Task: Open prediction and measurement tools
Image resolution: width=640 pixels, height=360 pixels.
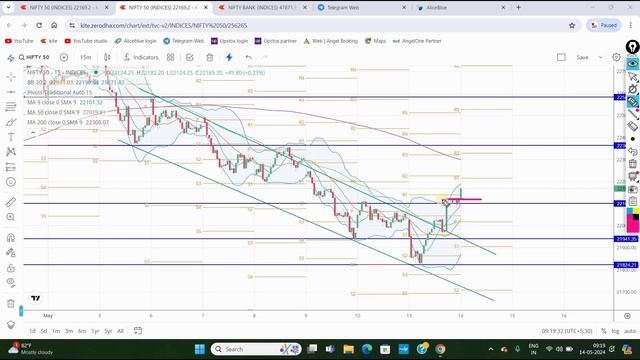Action: coord(11,167)
